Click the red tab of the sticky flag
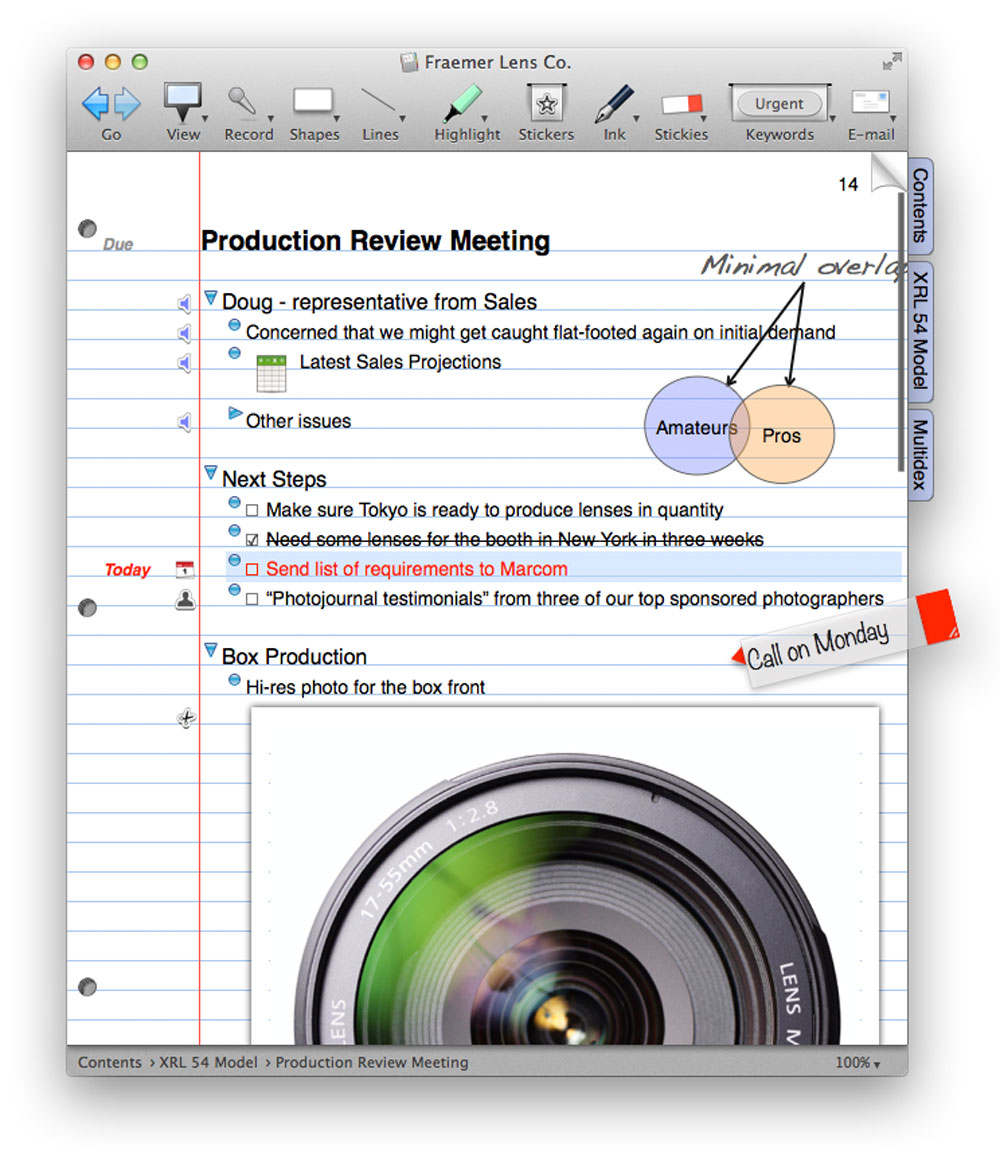Image resolution: width=1000 pixels, height=1151 pixels. (x=938, y=617)
